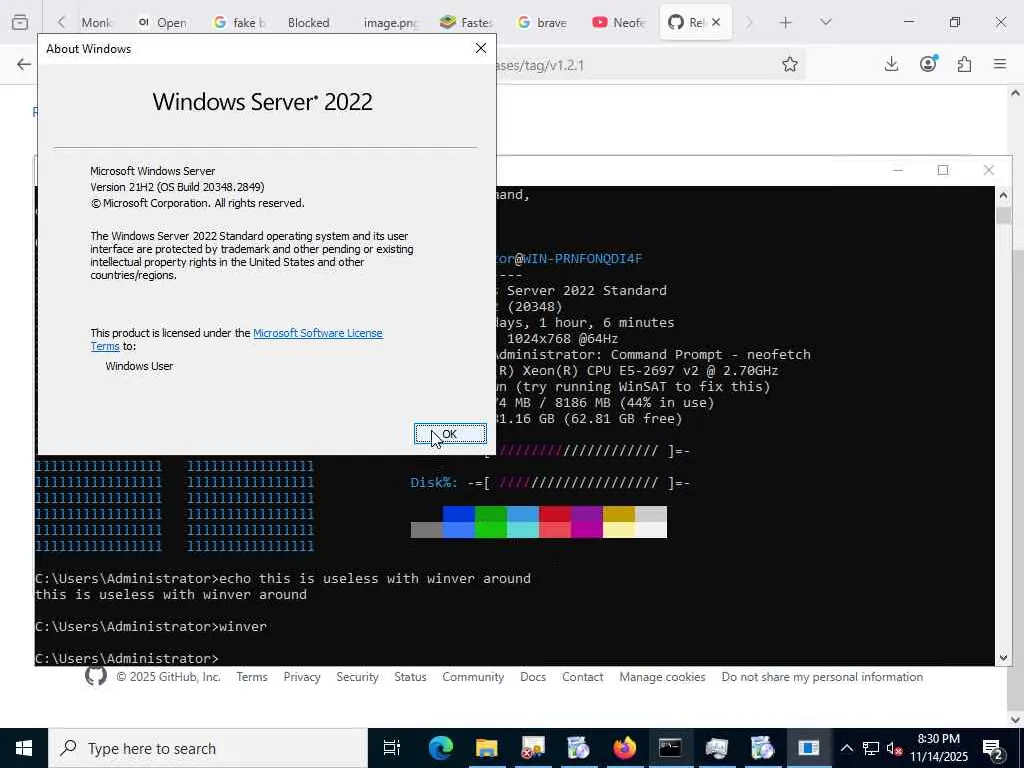Close the About Windows dialog

pos(481,48)
